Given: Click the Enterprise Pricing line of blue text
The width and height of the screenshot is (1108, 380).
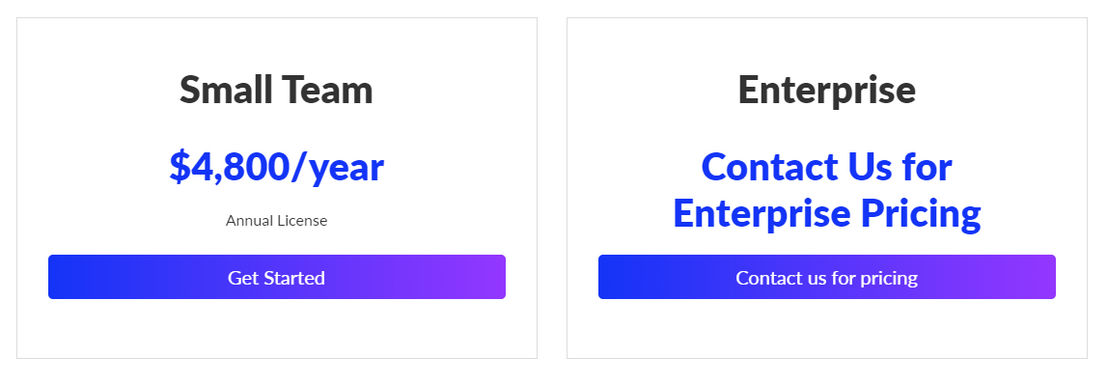Looking at the screenshot, I should coord(827,213).
